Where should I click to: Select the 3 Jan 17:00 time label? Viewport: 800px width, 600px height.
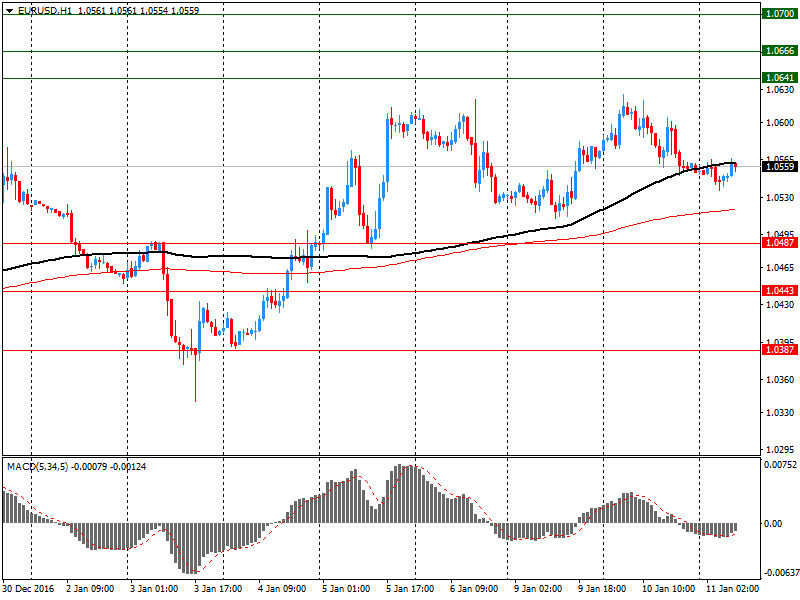pyautogui.click(x=218, y=589)
